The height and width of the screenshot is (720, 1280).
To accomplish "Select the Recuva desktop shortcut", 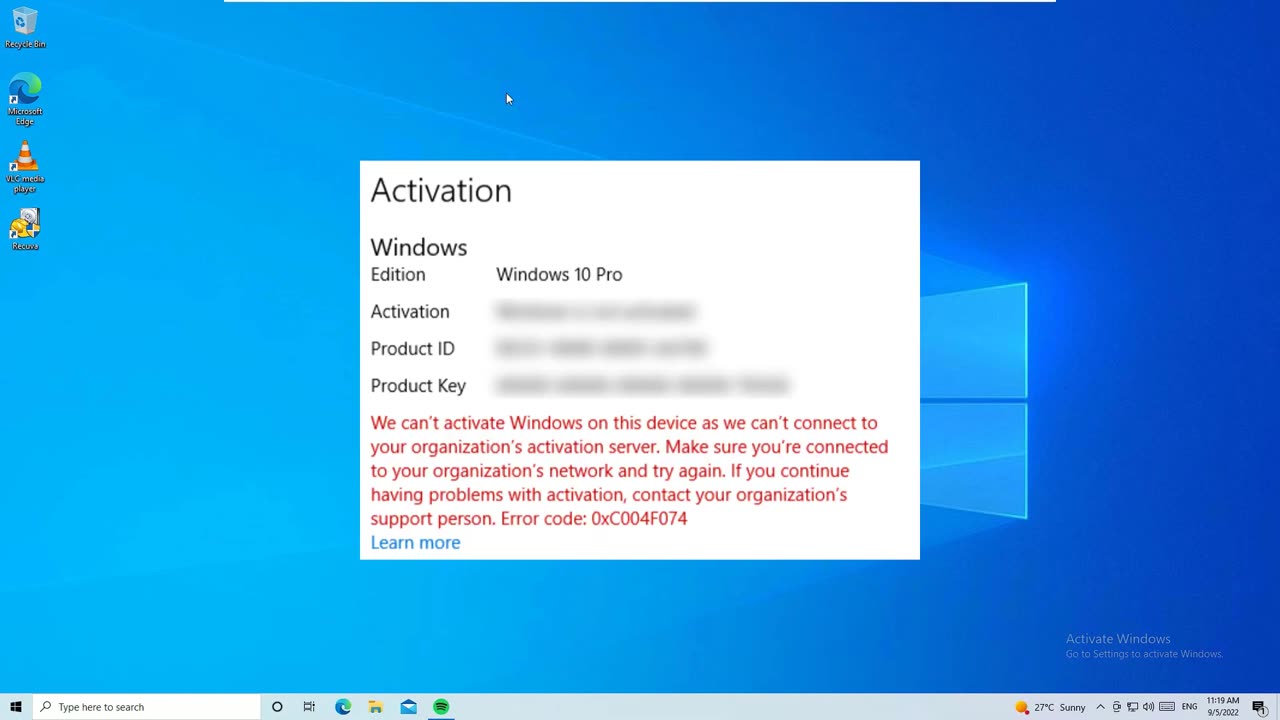I will pos(25,229).
